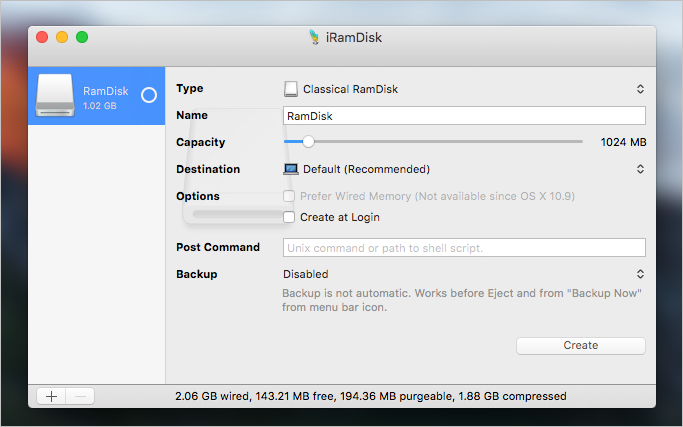Viewport: 683px width, 427px height.
Task: Click the Create at Login label
Action: point(340,217)
